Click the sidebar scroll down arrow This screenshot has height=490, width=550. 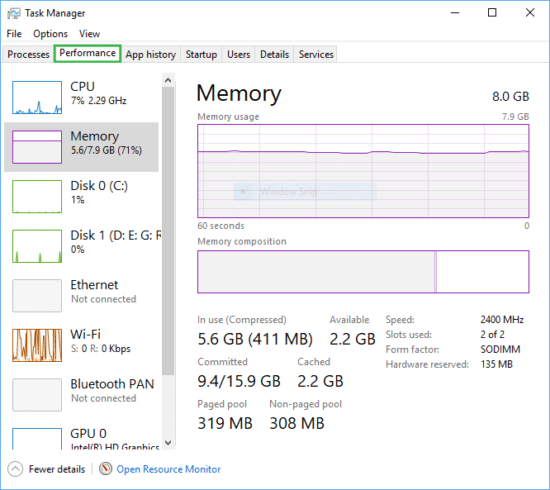[x=168, y=443]
